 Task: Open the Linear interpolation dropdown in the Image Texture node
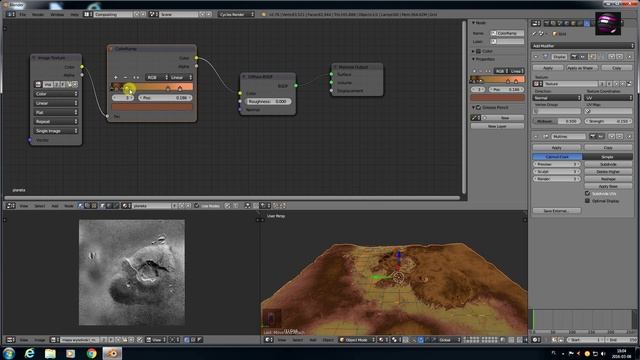(x=56, y=103)
